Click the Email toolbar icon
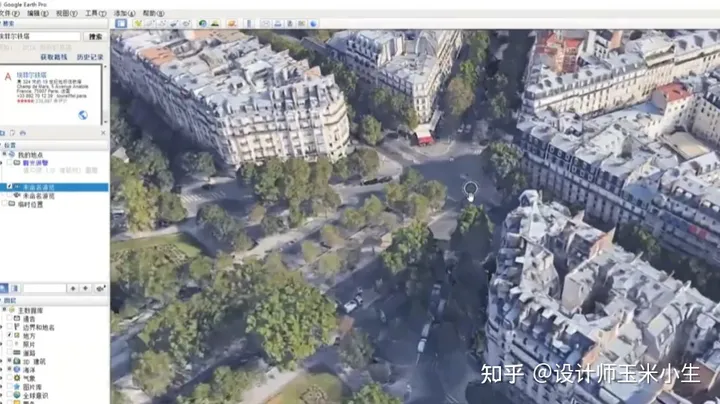 point(266,23)
